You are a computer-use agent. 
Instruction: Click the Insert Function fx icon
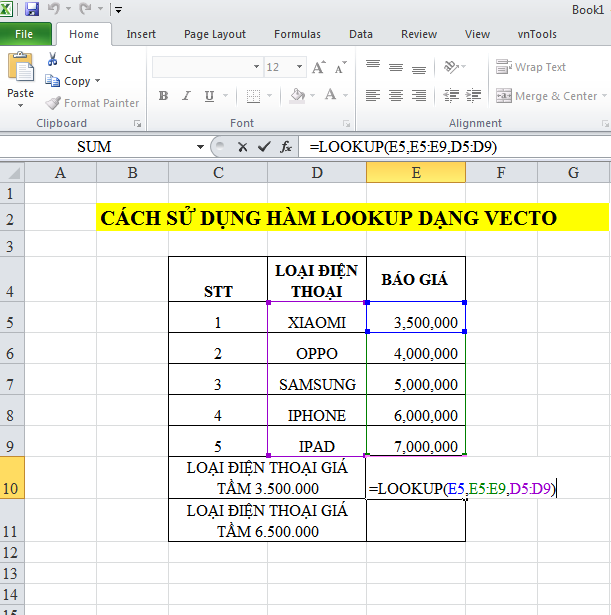tap(285, 147)
